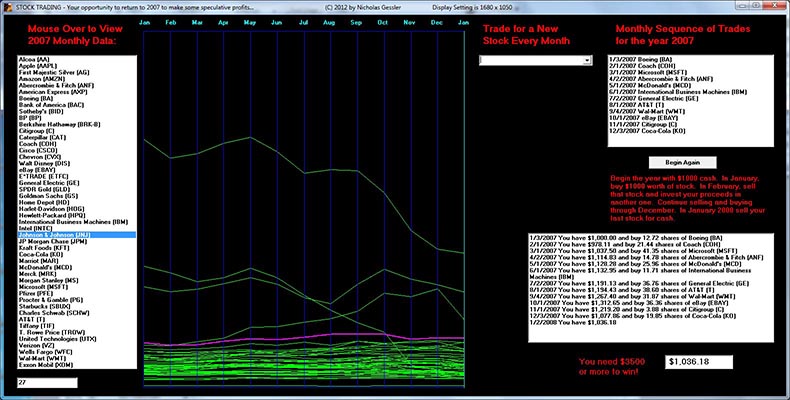The image size is (790, 400).
Task: Select Exxon Mobil (XOM) in the stock list
Action: point(77,365)
